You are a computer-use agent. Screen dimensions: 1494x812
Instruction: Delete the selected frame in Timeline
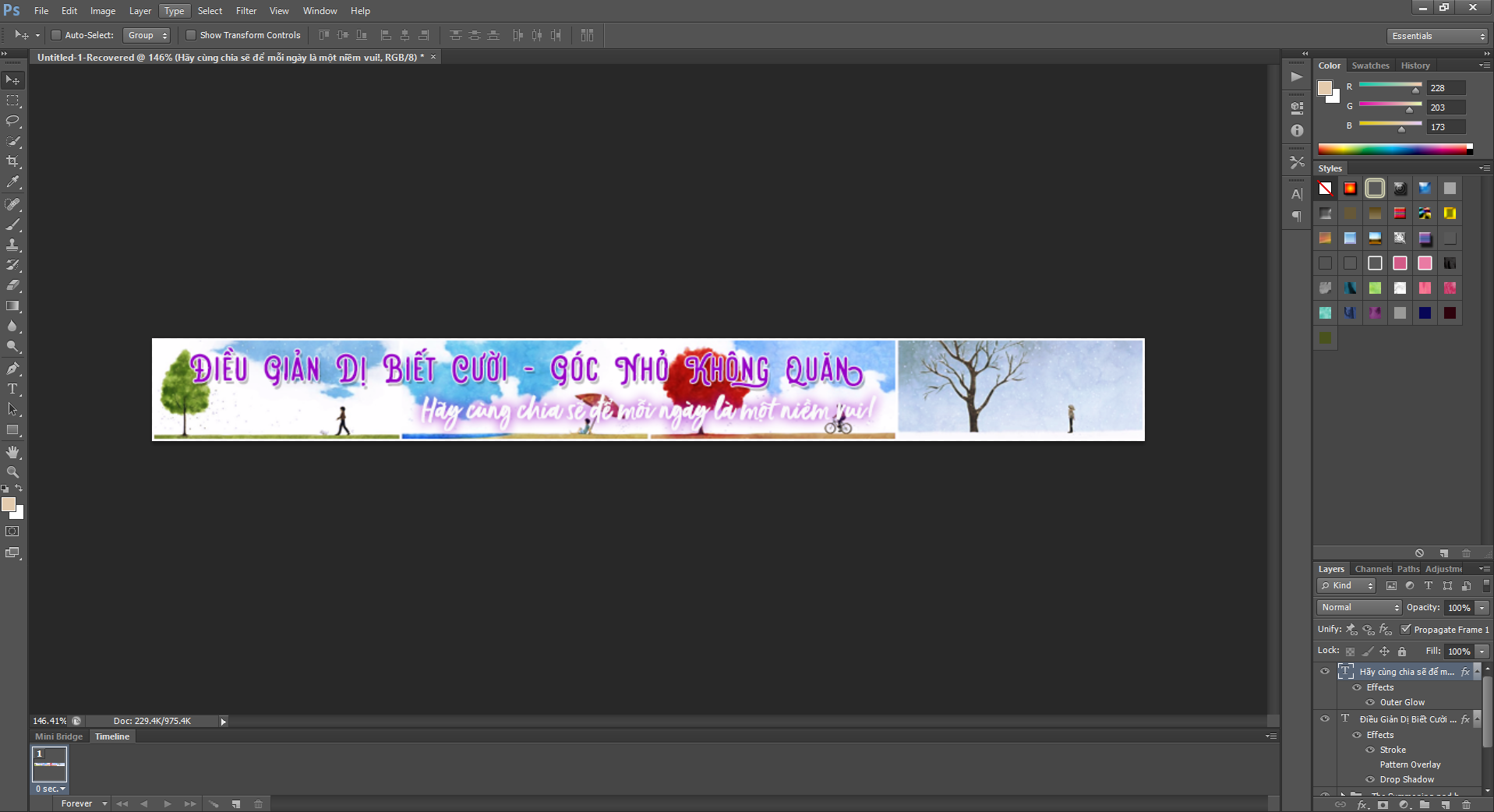point(258,803)
